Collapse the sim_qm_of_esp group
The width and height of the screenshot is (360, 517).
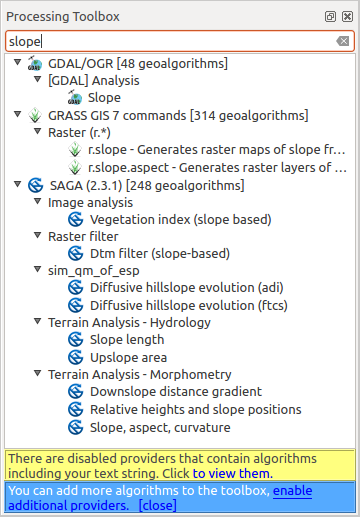click(x=38, y=269)
